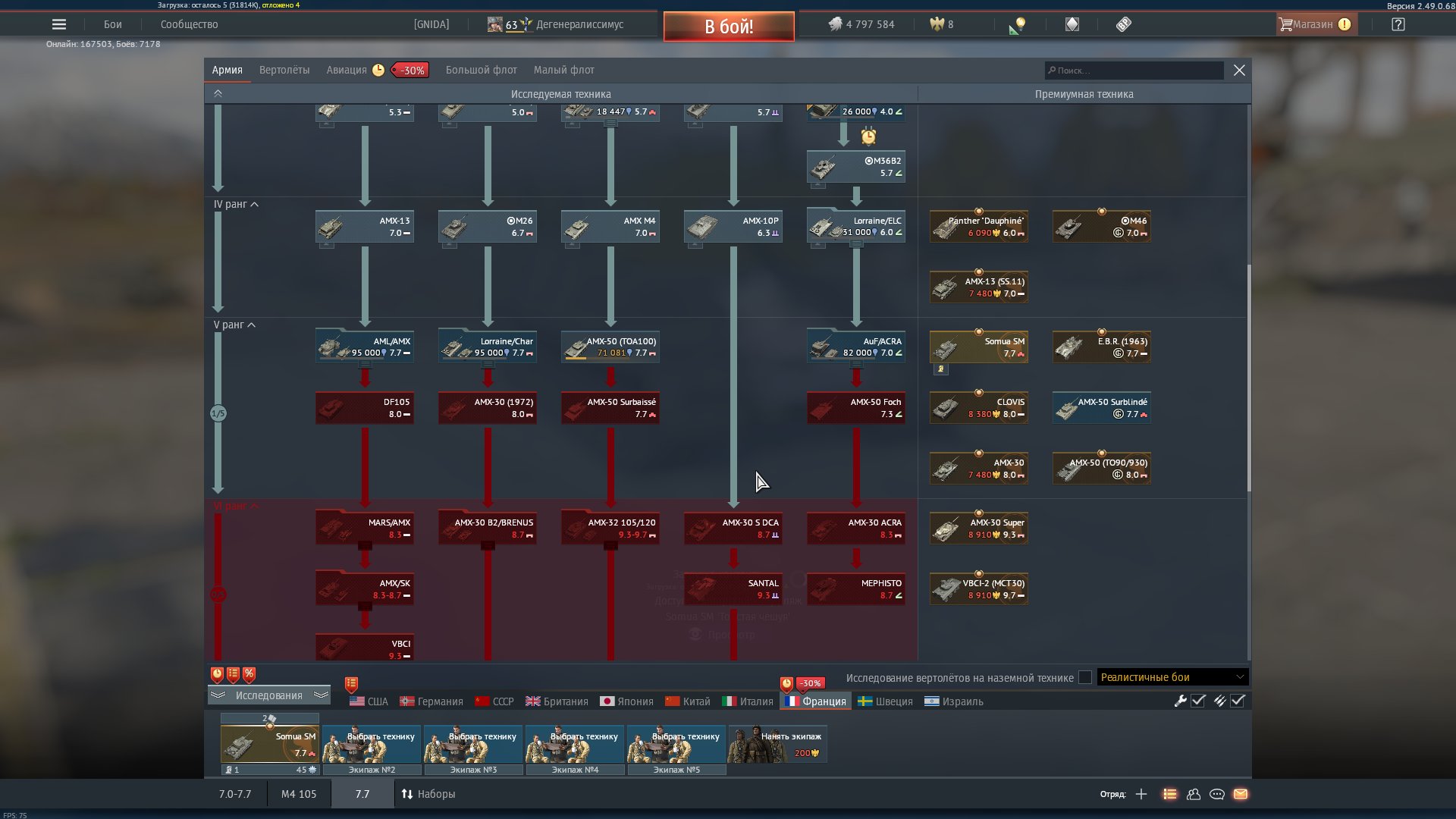Switch to the Вертолёты tab
This screenshot has width=1456, height=819.
[x=284, y=70]
